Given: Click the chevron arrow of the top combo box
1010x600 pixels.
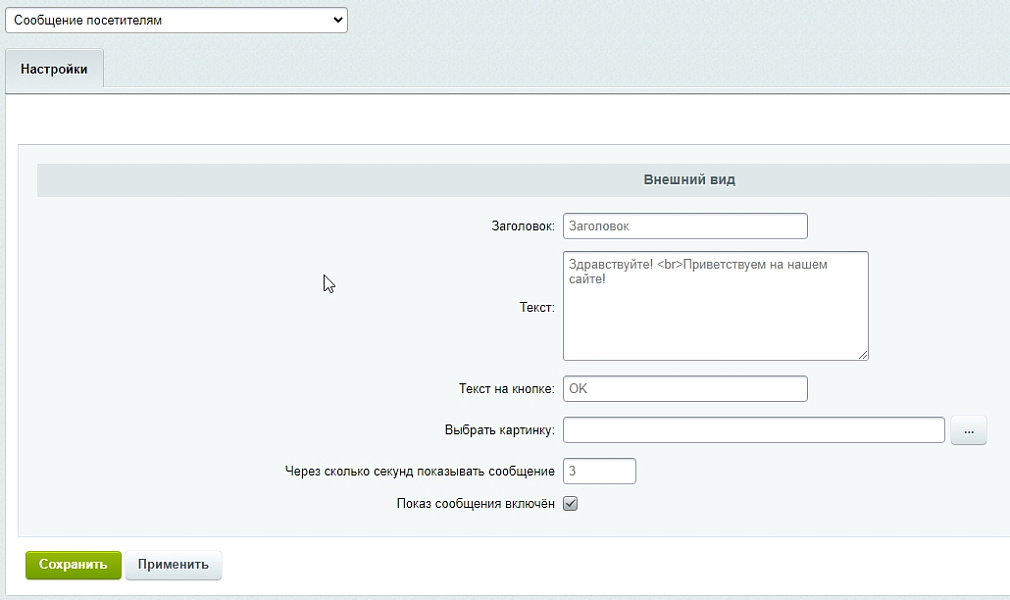Looking at the screenshot, I should tap(336, 20).
